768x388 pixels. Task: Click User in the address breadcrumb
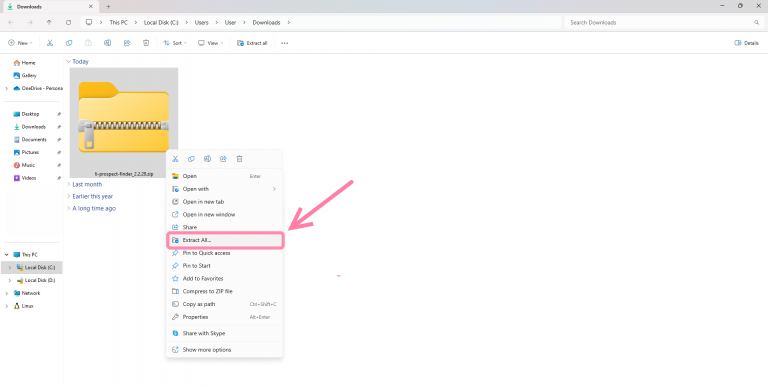pos(230,23)
